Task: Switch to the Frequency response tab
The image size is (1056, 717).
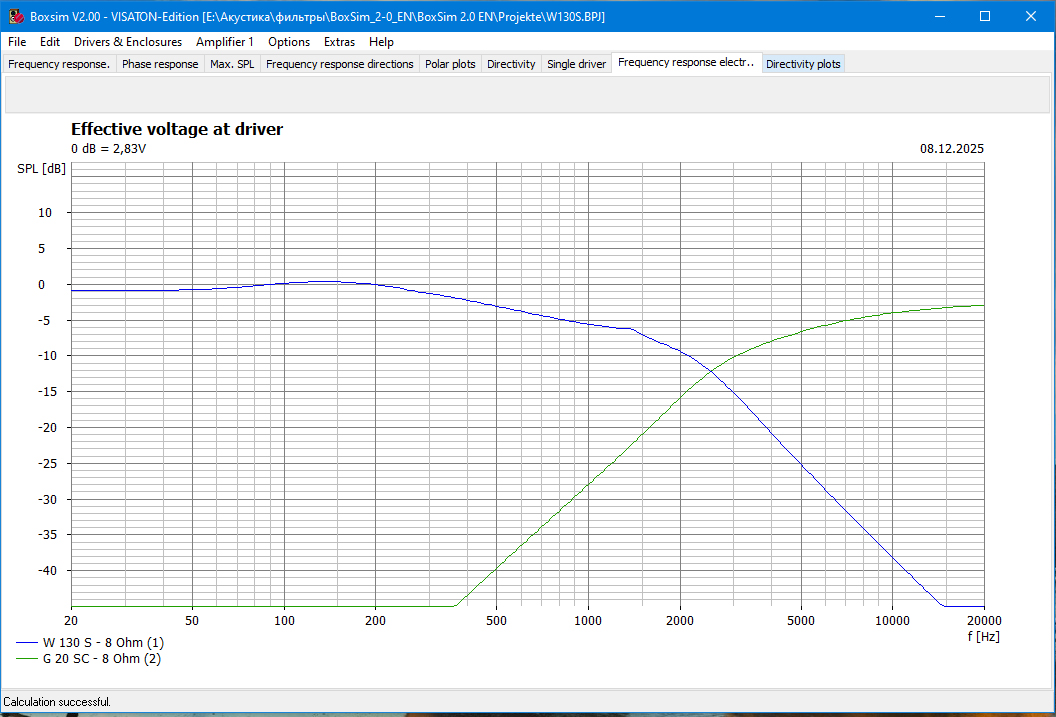Action: pyautogui.click(x=59, y=64)
